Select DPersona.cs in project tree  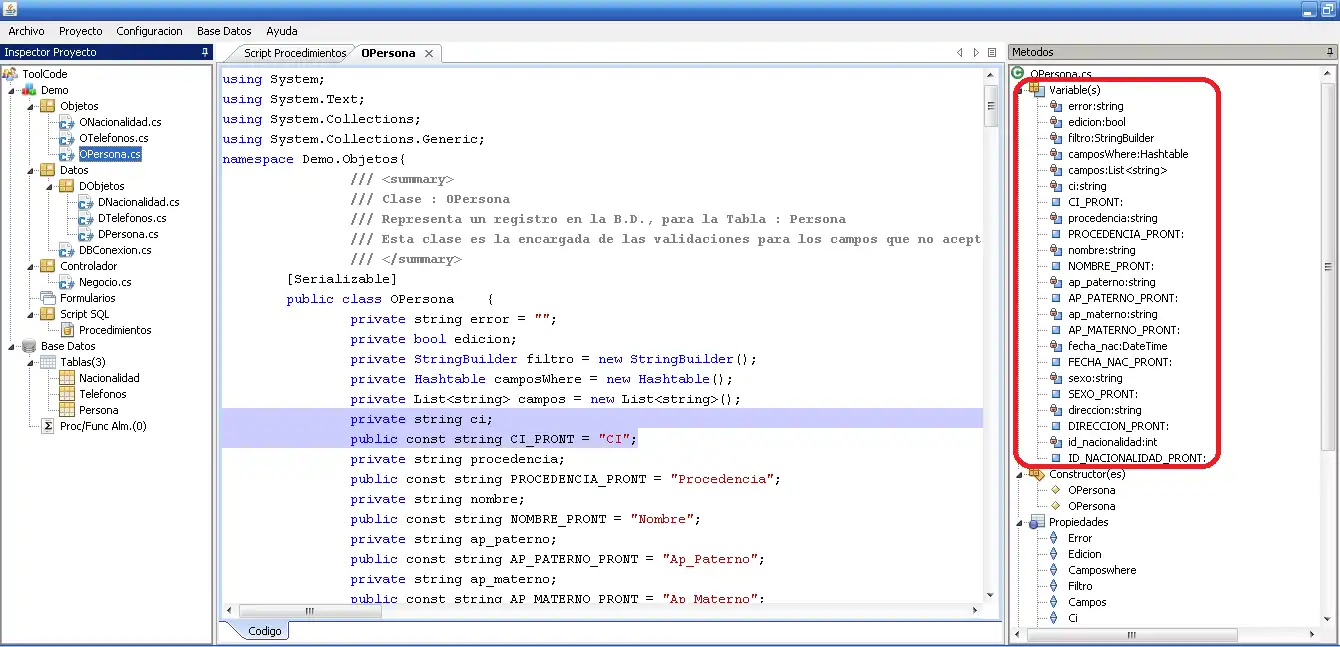click(x=128, y=234)
